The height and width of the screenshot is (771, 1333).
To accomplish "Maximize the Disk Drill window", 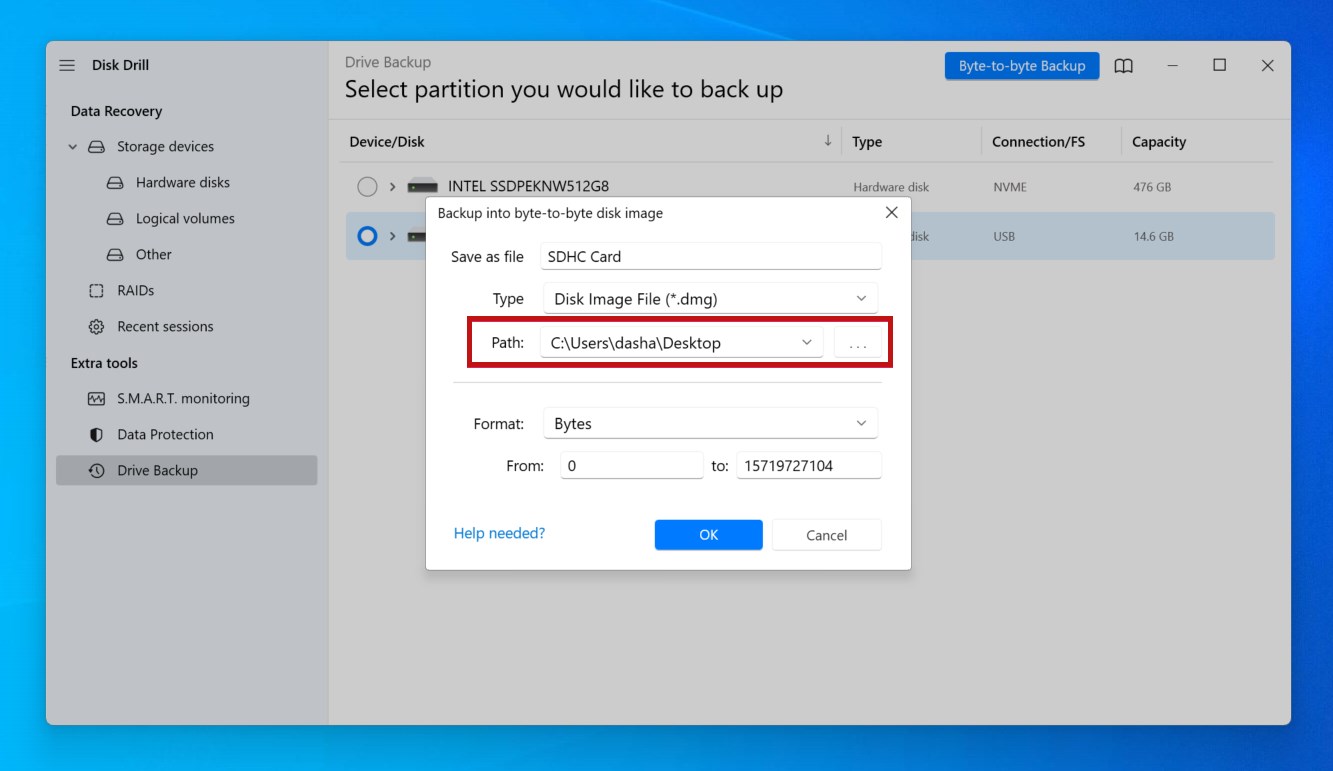I will 1219,65.
